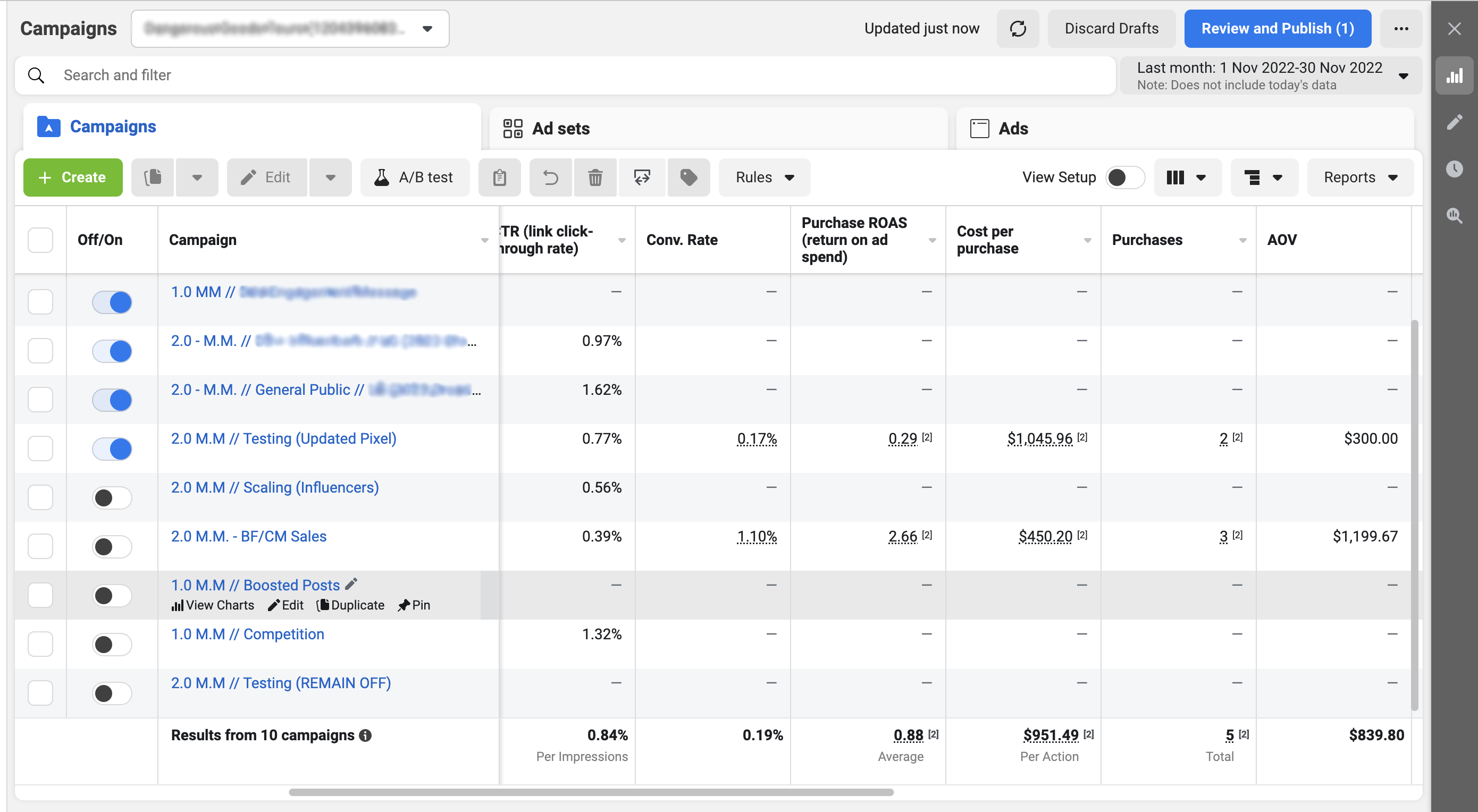
Task: Tick the checkbox for BF/CM Sales campaign
Action: pos(40,546)
